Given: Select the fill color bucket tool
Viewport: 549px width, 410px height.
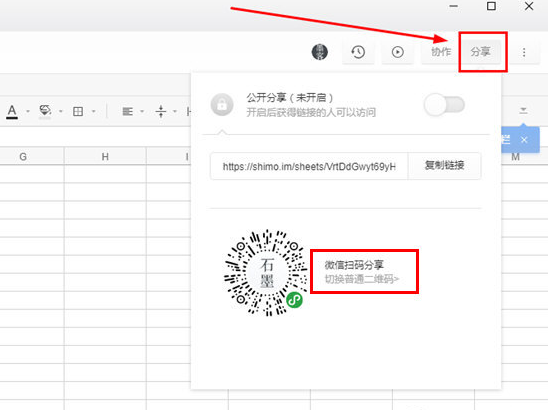Looking at the screenshot, I should click(x=45, y=112).
